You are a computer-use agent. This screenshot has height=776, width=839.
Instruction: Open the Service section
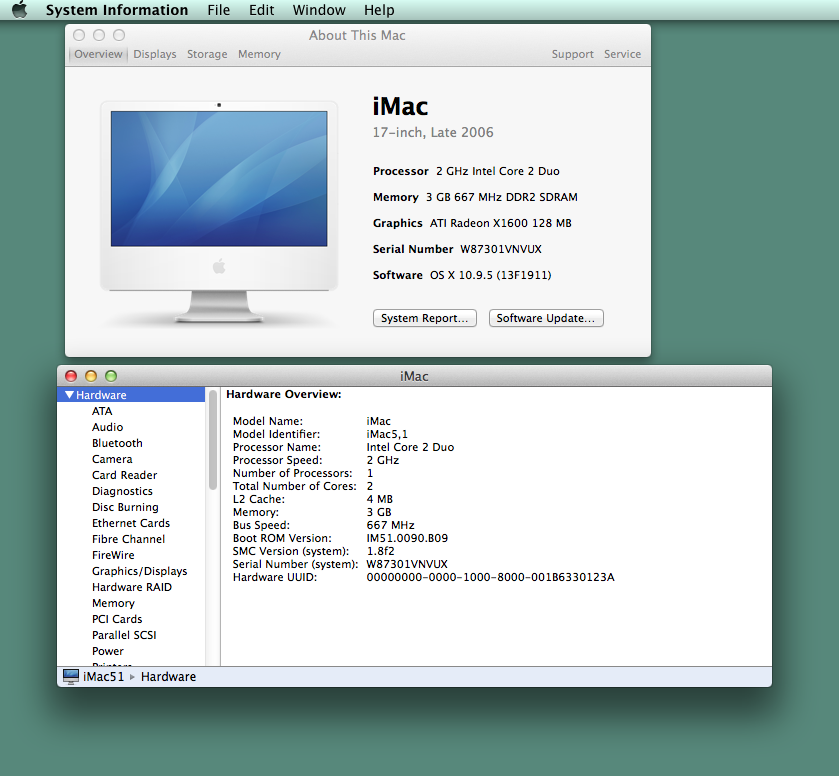(x=622, y=54)
